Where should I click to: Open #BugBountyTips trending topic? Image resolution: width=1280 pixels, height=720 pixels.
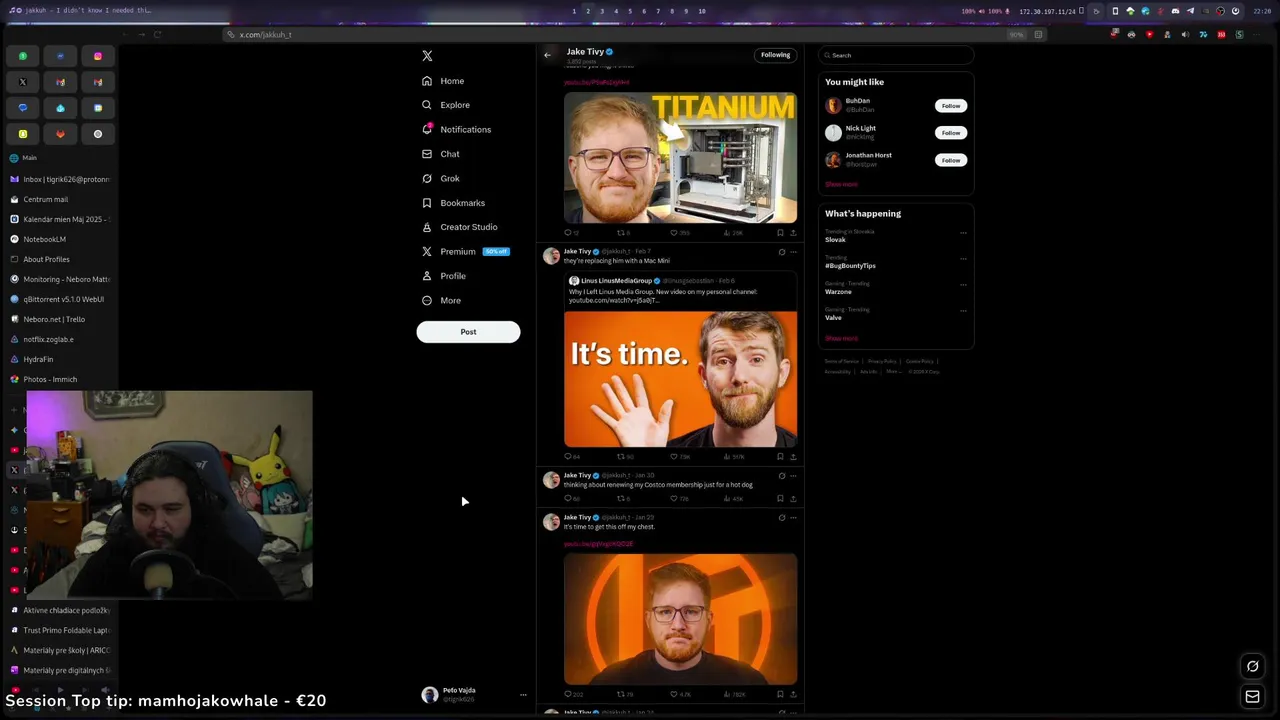point(850,266)
